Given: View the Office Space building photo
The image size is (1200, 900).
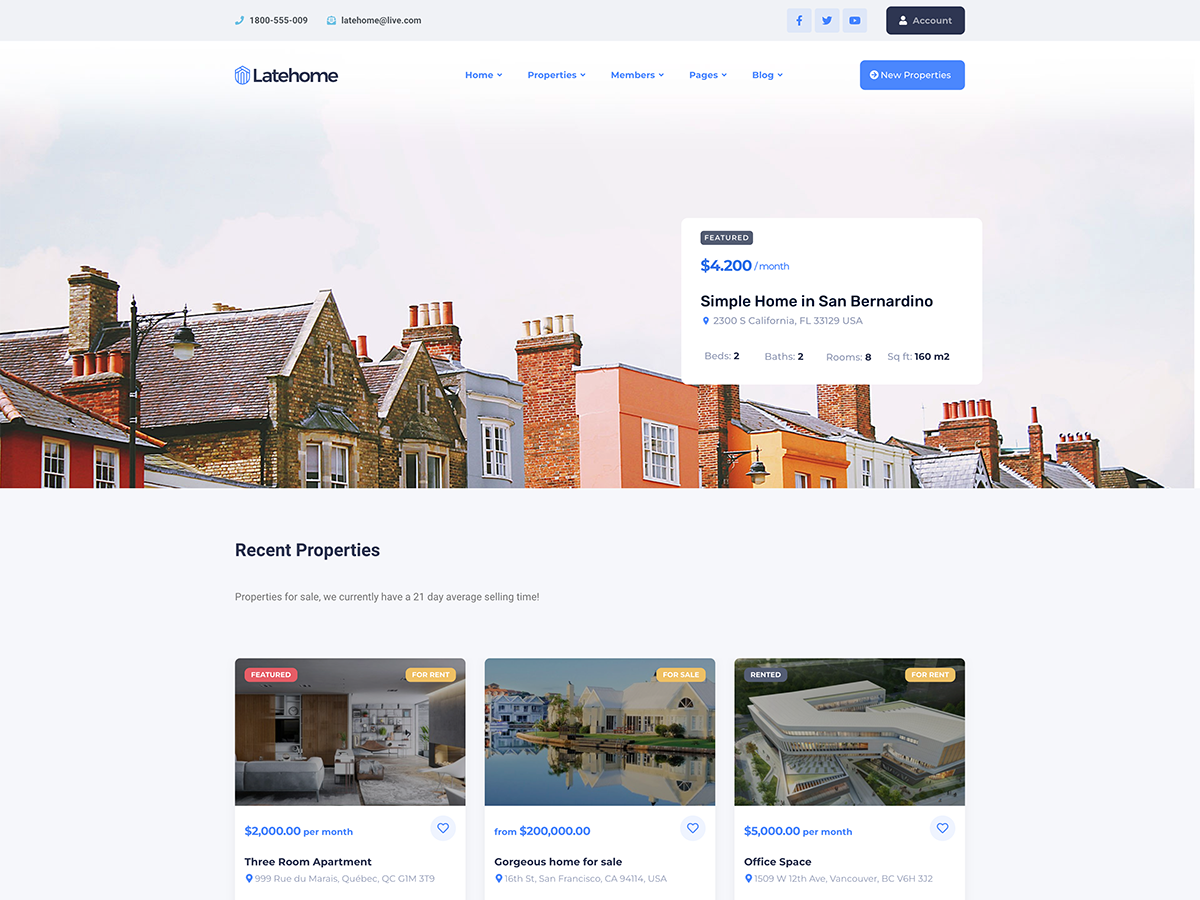Looking at the screenshot, I should [850, 732].
